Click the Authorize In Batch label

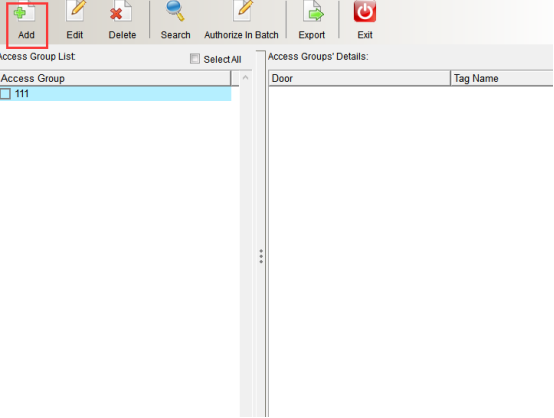tap(241, 35)
